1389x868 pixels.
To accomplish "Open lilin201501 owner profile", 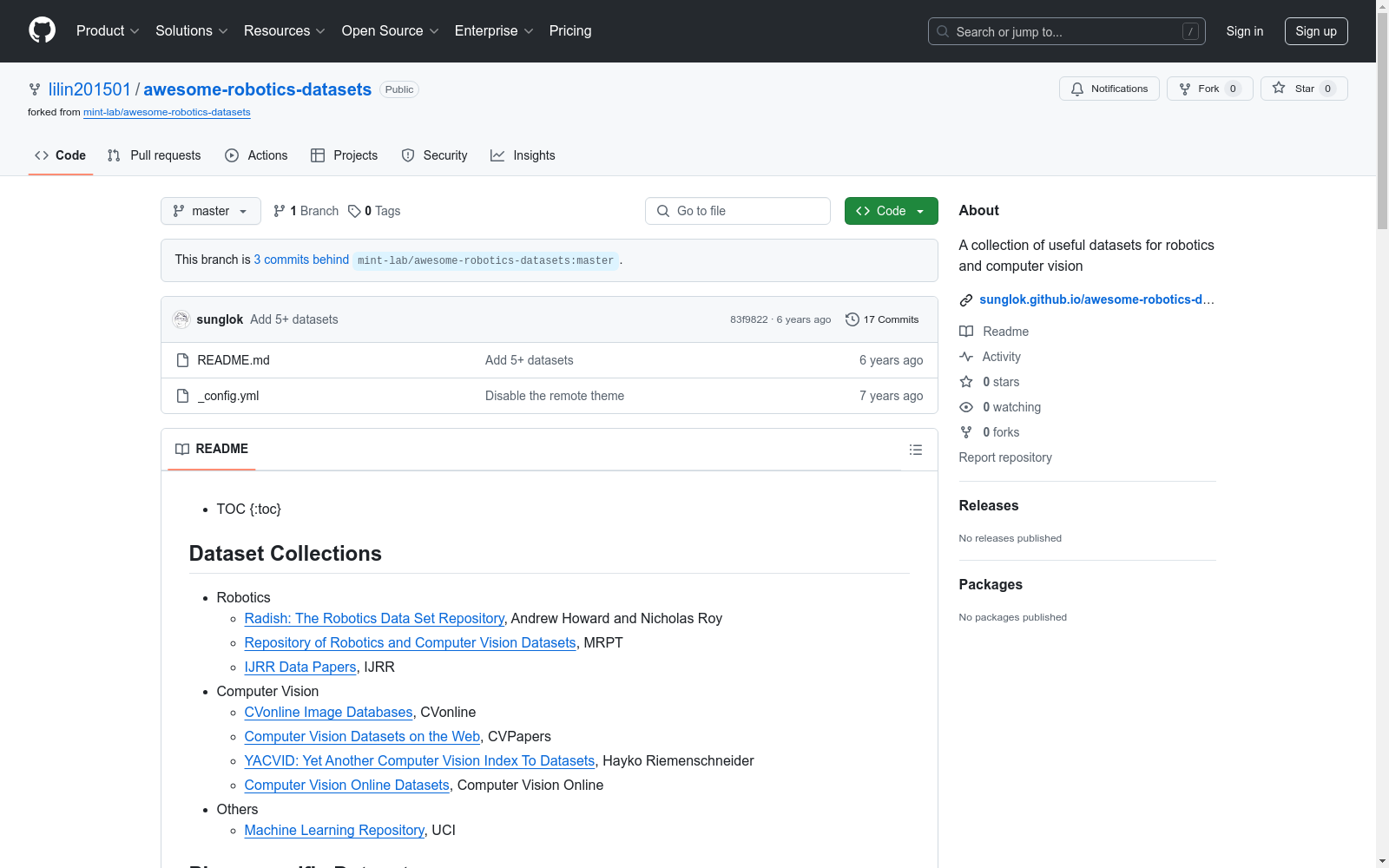I will [x=89, y=89].
